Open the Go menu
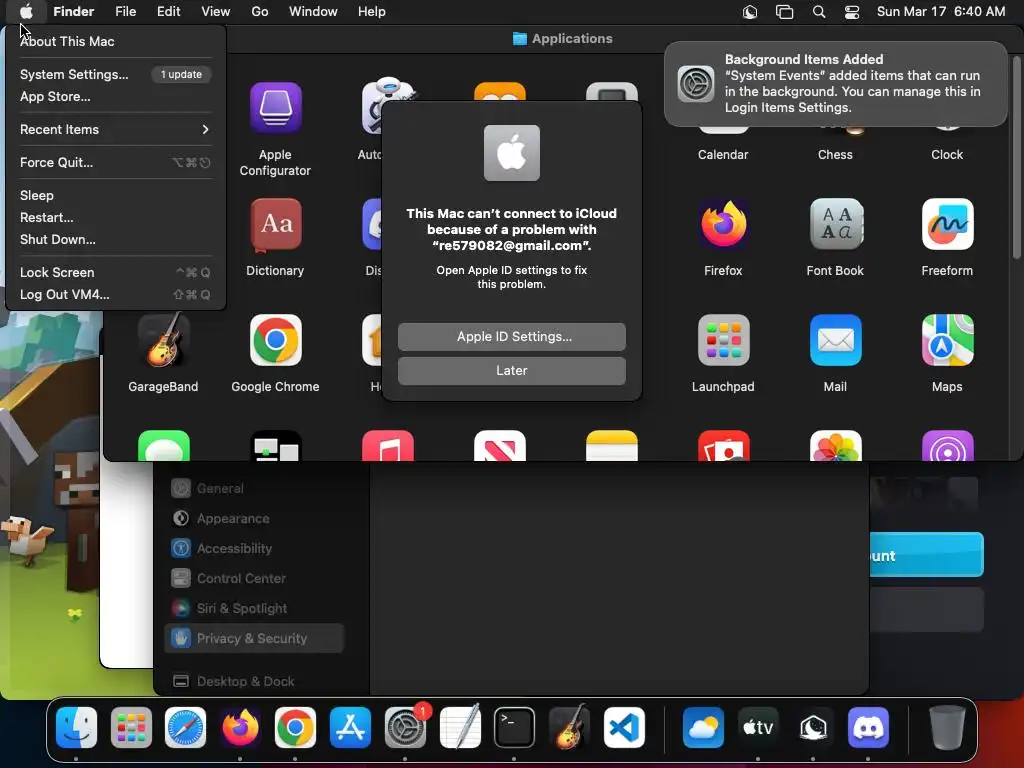This screenshot has height=768, width=1024. [x=260, y=12]
